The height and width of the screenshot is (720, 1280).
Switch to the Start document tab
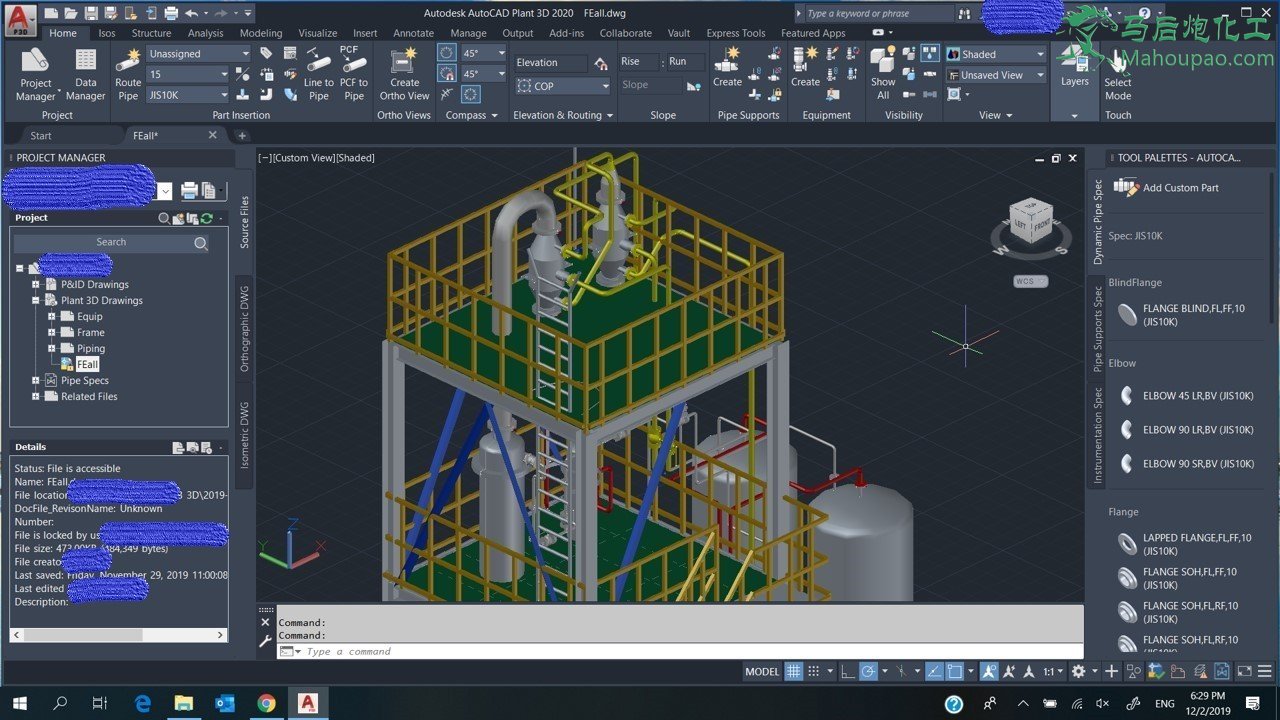point(41,136)
